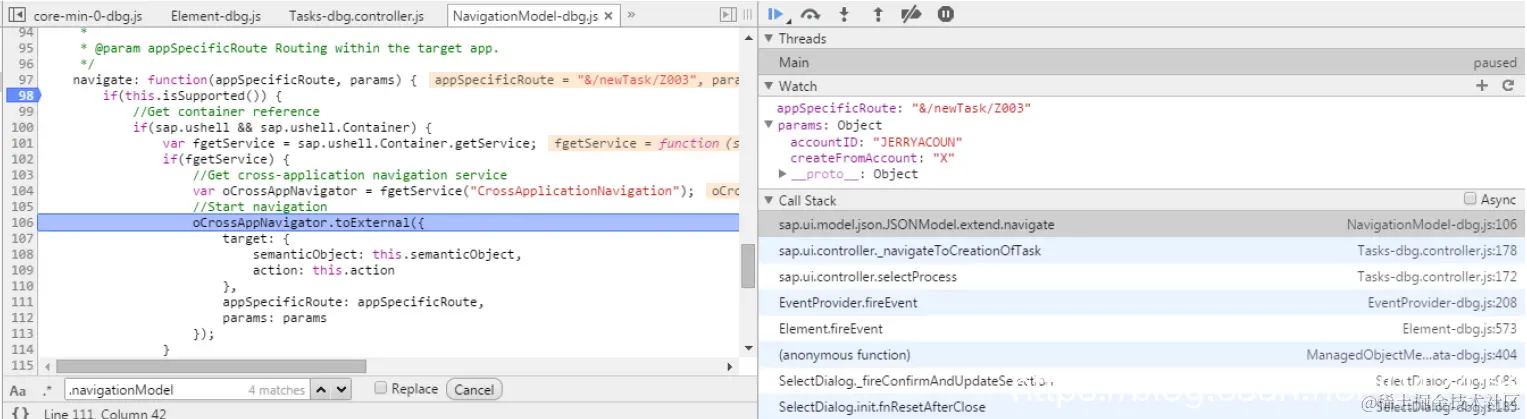Open the more tabs overflow chevron
This screenshot has width=1527, height=419.
pyautogui.click(x=631, y=15)
